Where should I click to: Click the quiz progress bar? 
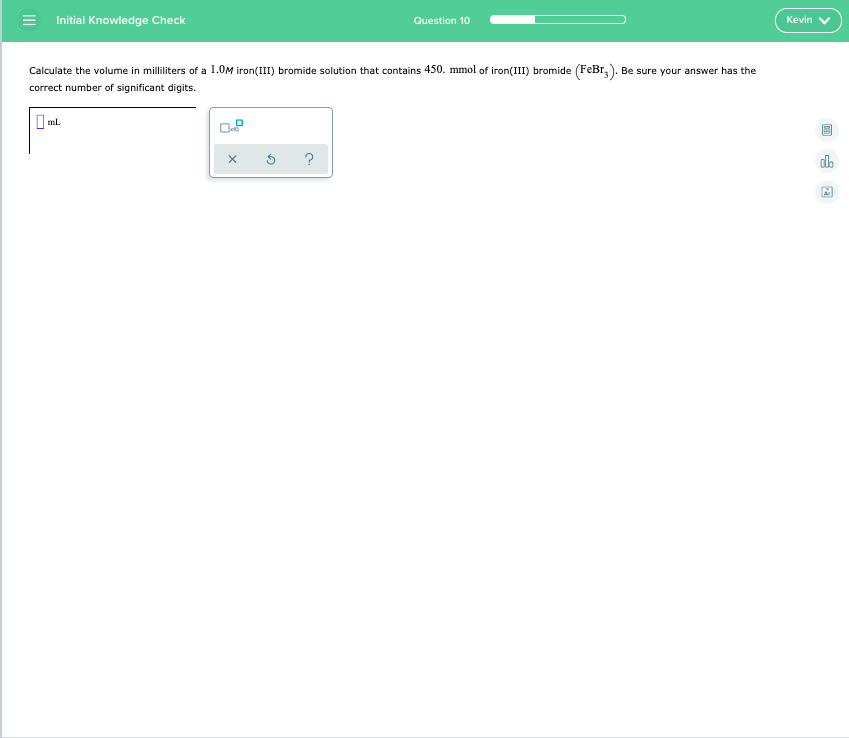click(558, 18)
